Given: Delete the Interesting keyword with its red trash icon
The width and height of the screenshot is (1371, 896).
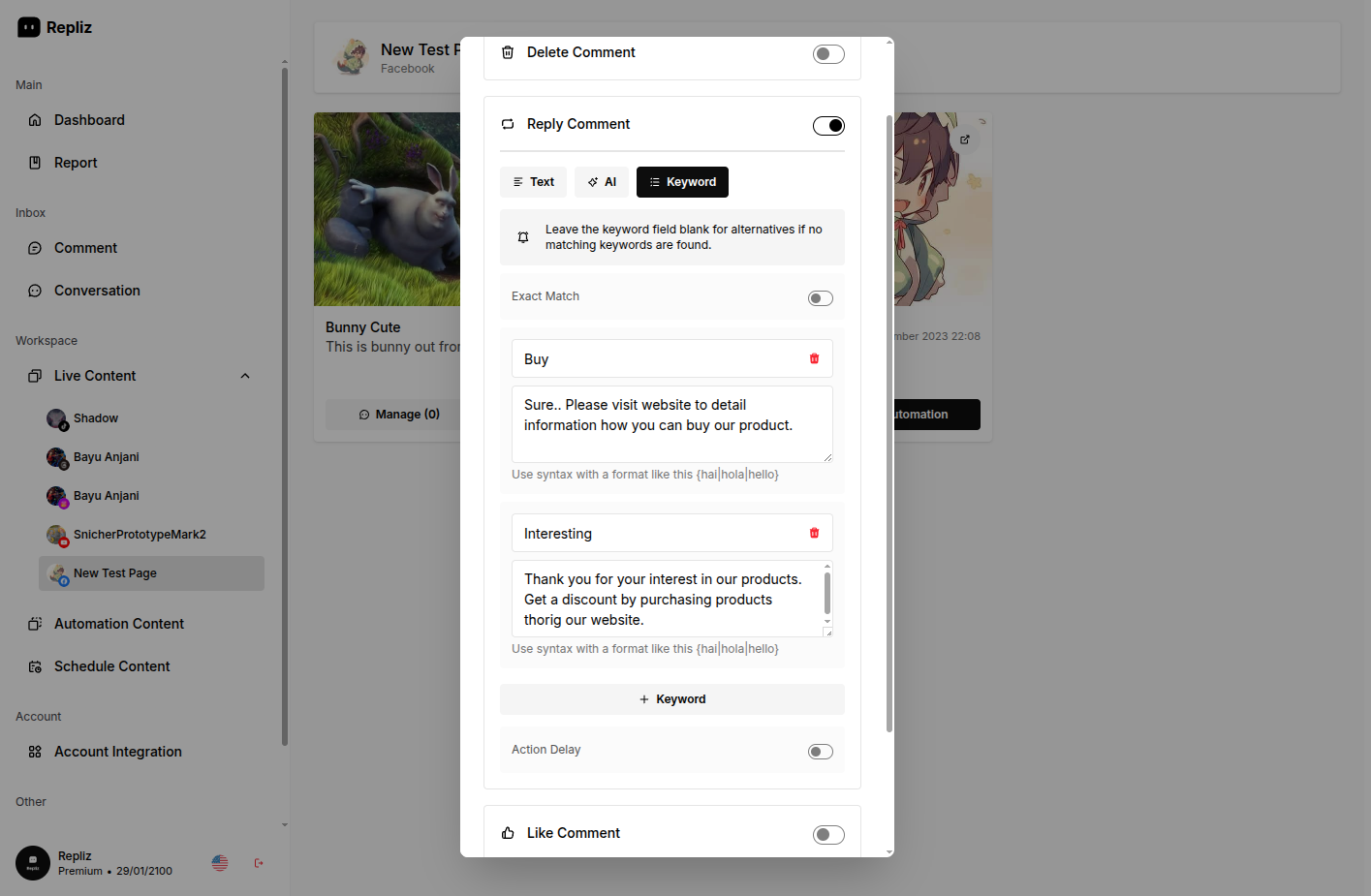Looking at the screenshot, I should coord(814,533).
